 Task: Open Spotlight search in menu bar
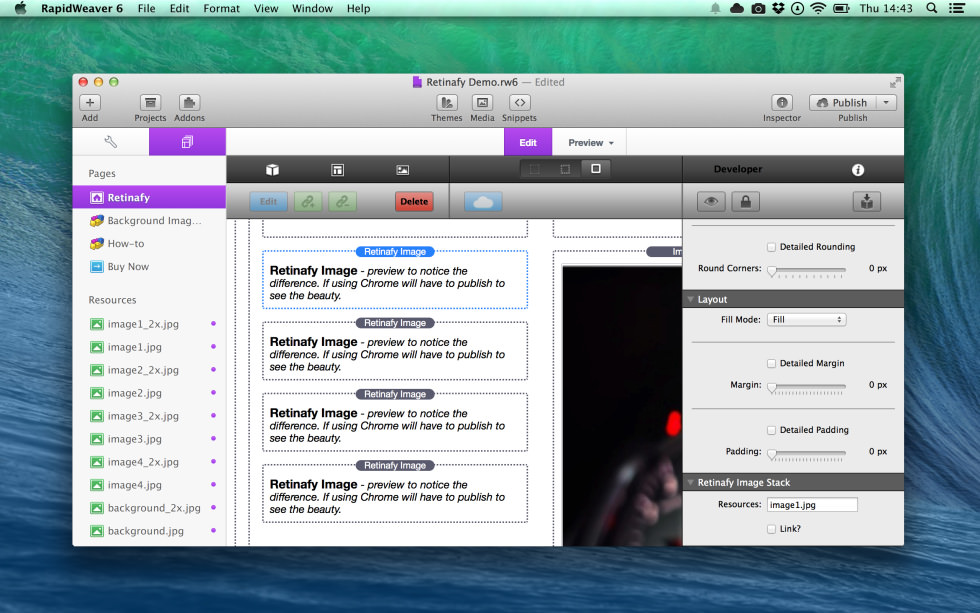[x=931, y=8]
